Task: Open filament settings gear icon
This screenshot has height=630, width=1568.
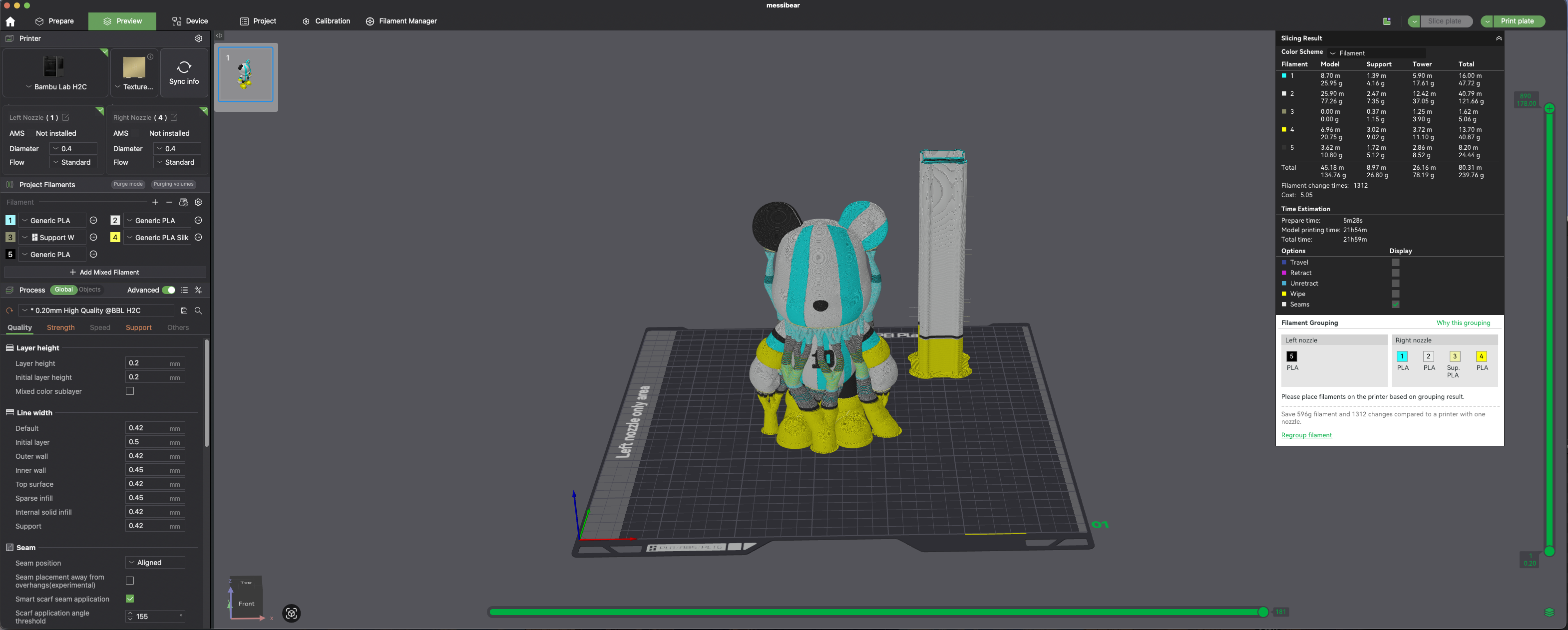Action: (198, 202)
